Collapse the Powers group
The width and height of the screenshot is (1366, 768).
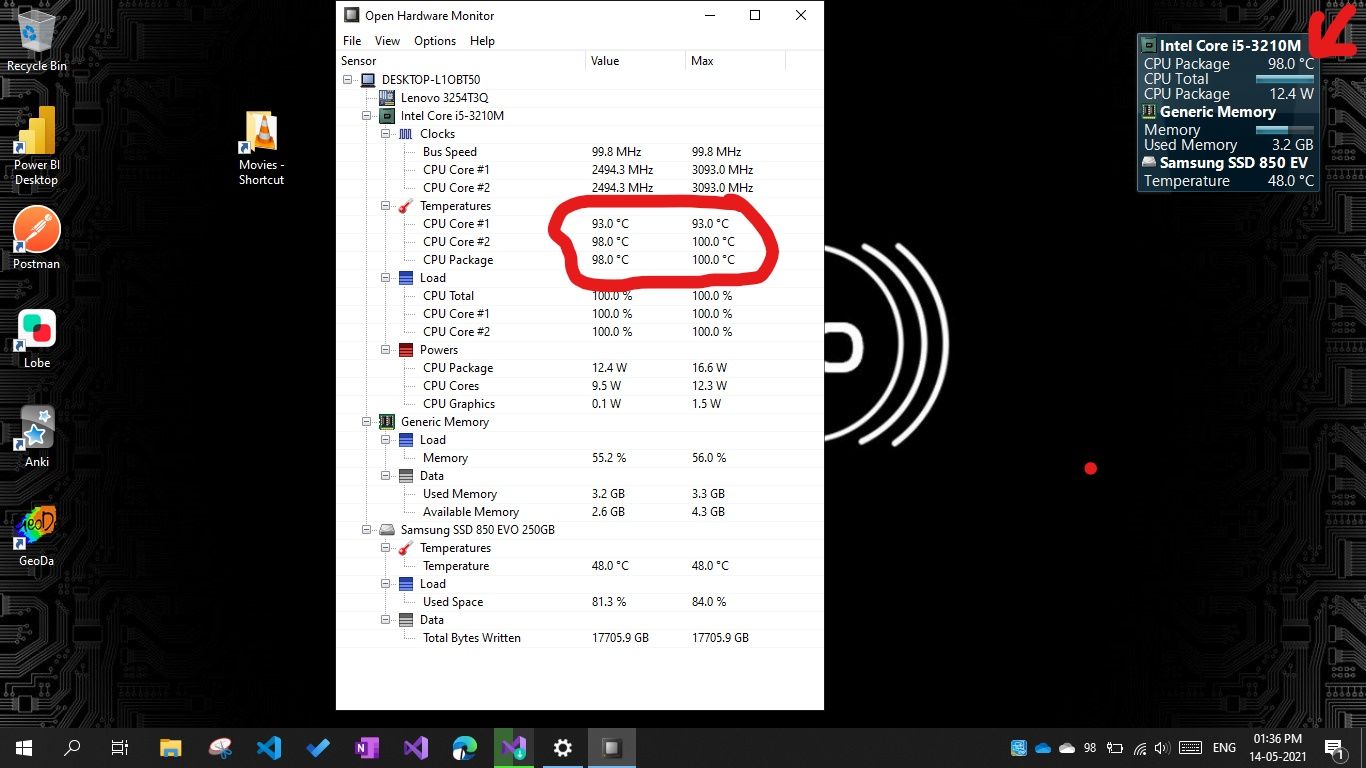point(386,350)
